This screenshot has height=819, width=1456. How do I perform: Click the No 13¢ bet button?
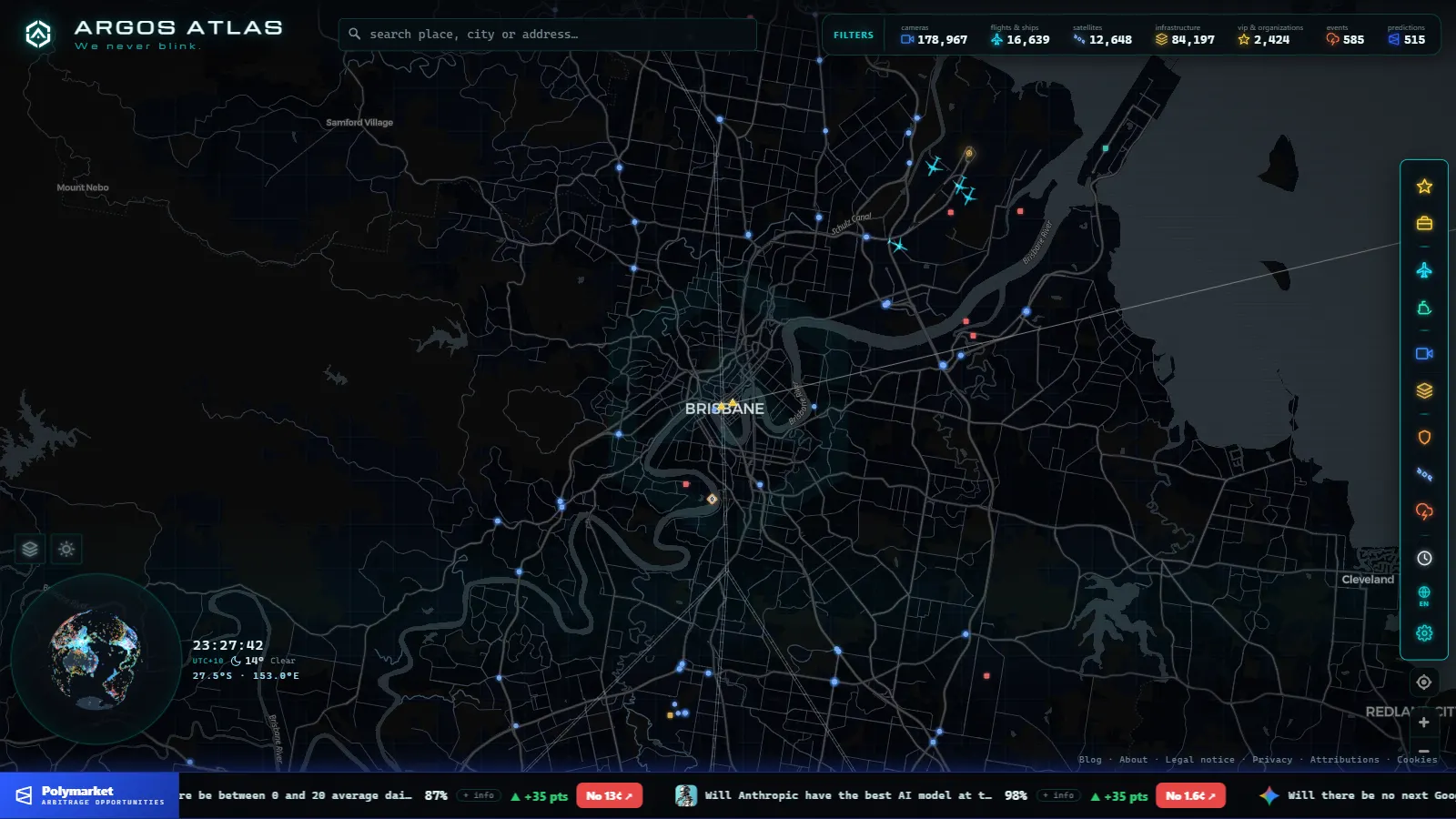click(x=609, y=795)
